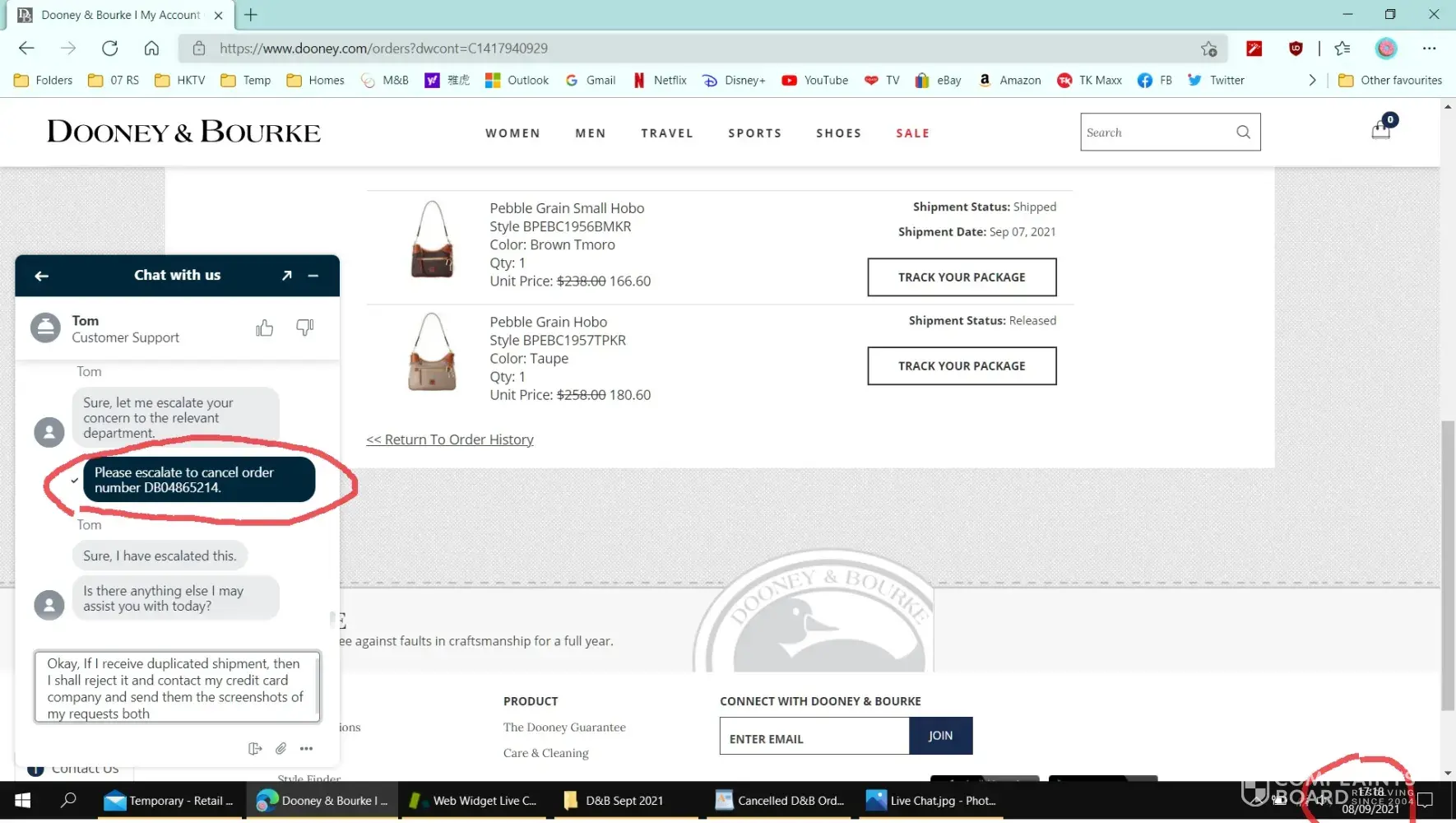1456x823 pixels.
Task: Open the MEN menu
Action: [x=591, y=133]
